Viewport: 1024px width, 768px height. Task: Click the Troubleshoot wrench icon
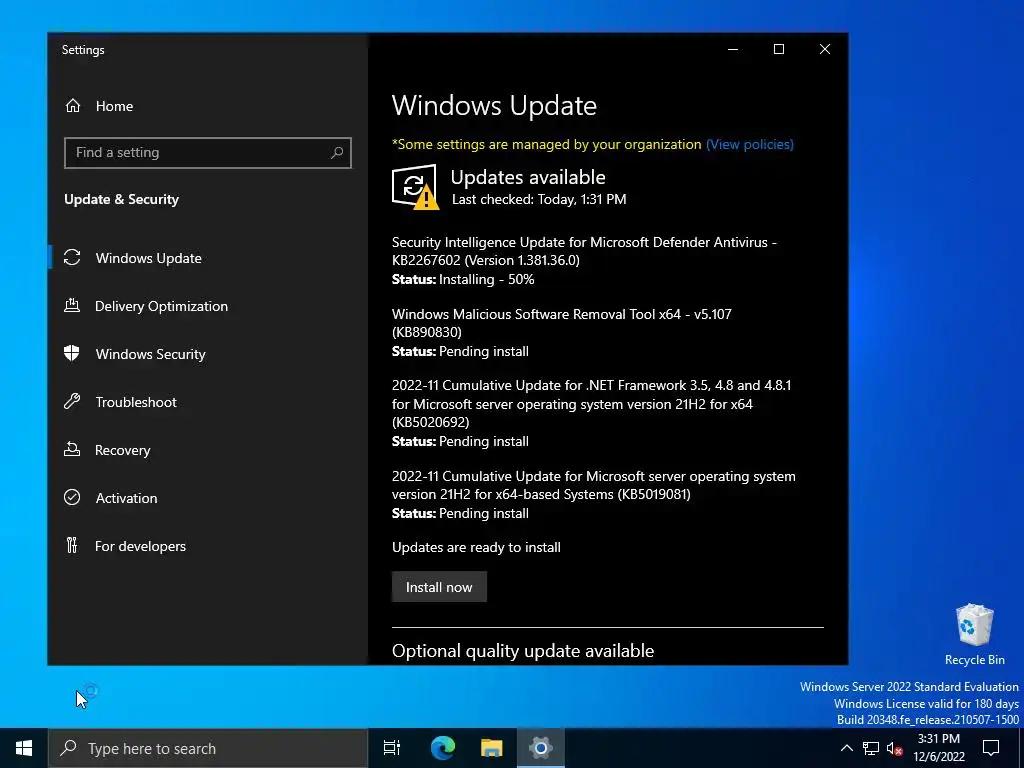tap(72, 402)
